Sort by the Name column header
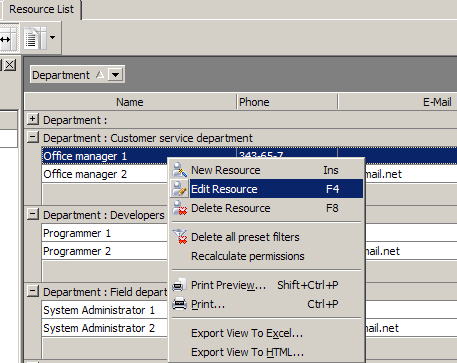This screenshot has height=363, width=457. point(130,102)
